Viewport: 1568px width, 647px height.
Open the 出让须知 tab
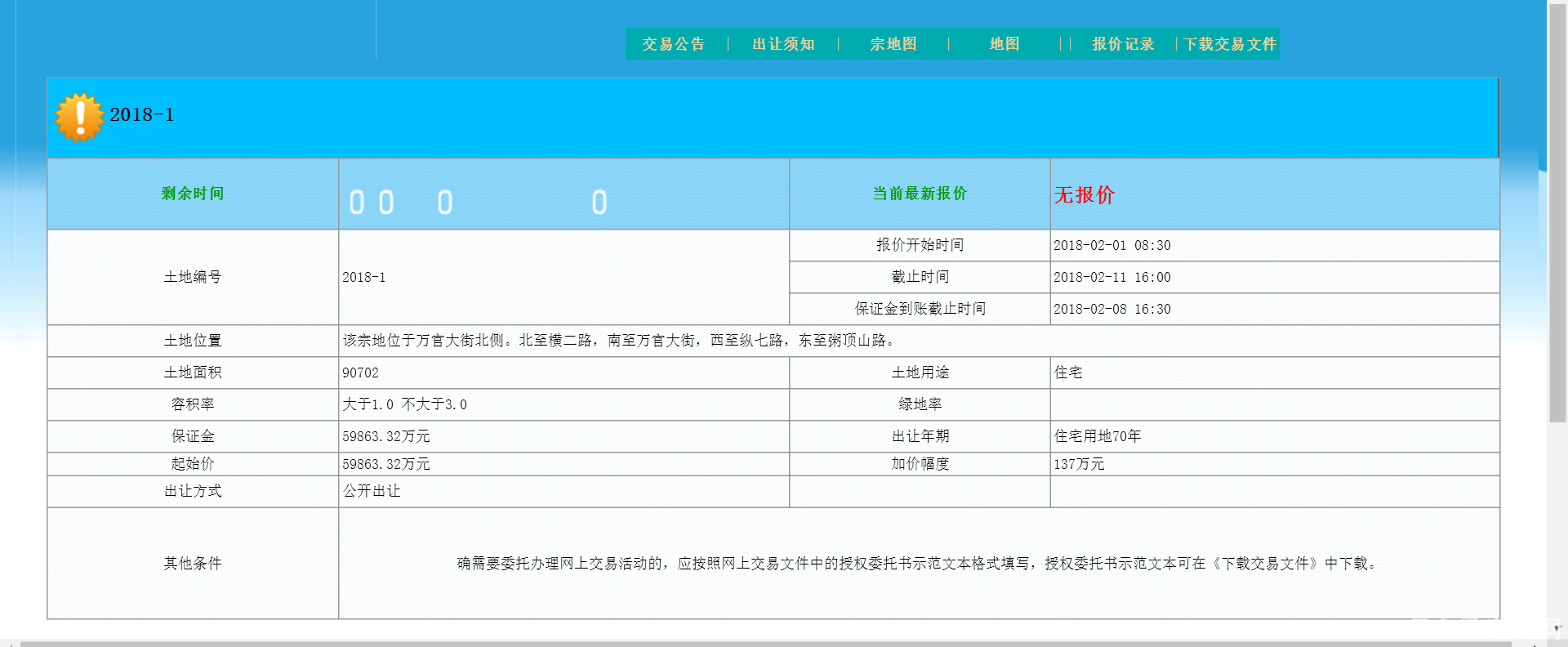[783, 44]
